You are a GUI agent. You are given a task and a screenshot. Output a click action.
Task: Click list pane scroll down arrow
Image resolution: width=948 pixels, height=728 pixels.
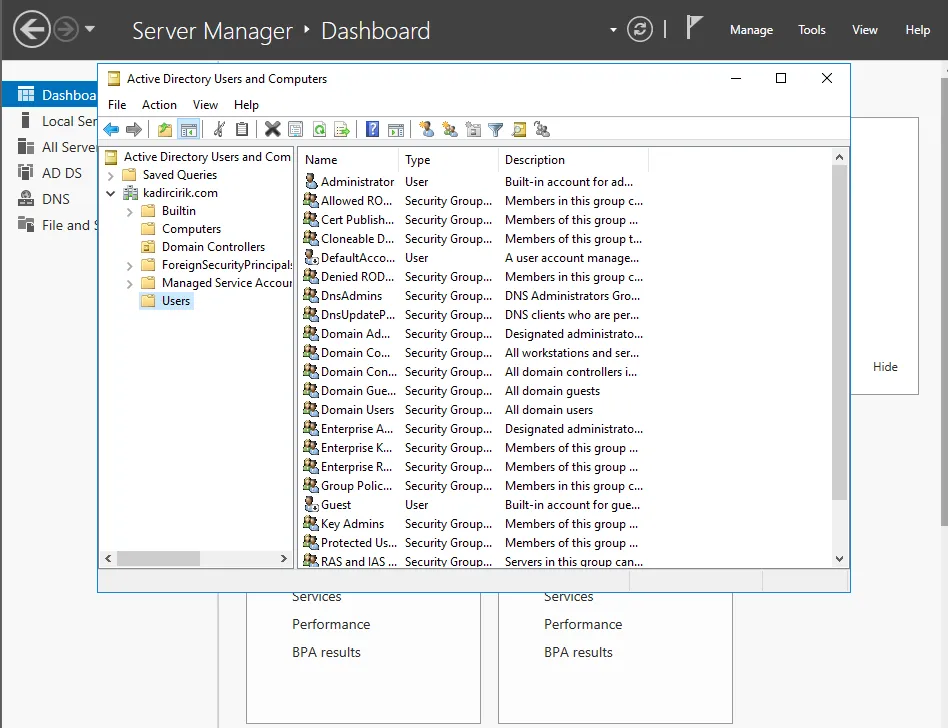pos(839,559)
